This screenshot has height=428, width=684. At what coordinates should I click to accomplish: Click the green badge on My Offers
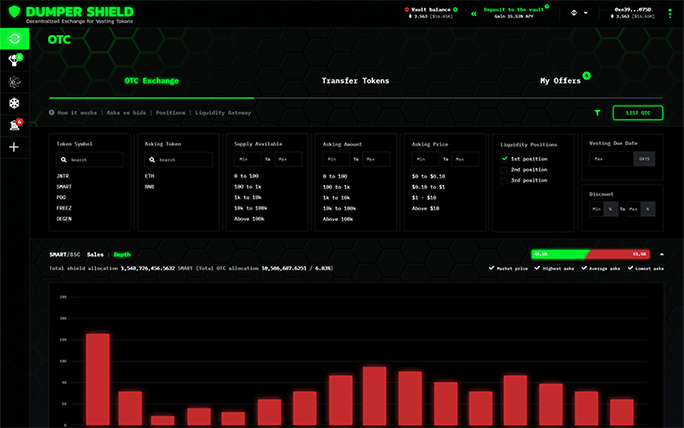587,75
